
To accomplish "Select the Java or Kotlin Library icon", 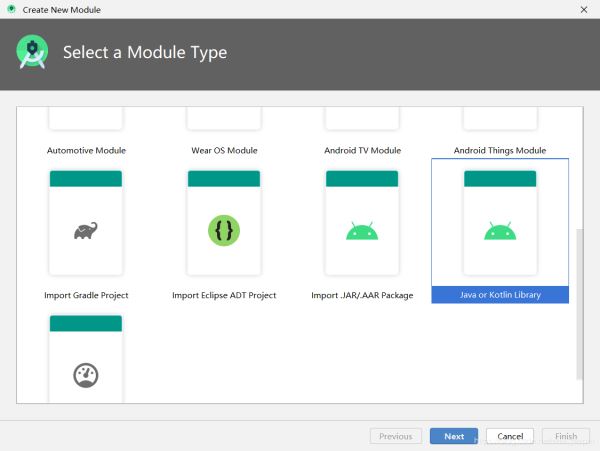I will (500, 231).
